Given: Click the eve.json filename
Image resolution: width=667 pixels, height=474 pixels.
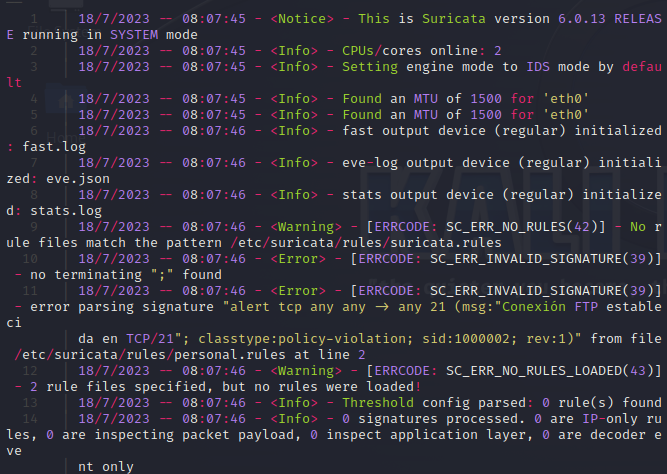Looking at the screenshot, I should point(78,179).
